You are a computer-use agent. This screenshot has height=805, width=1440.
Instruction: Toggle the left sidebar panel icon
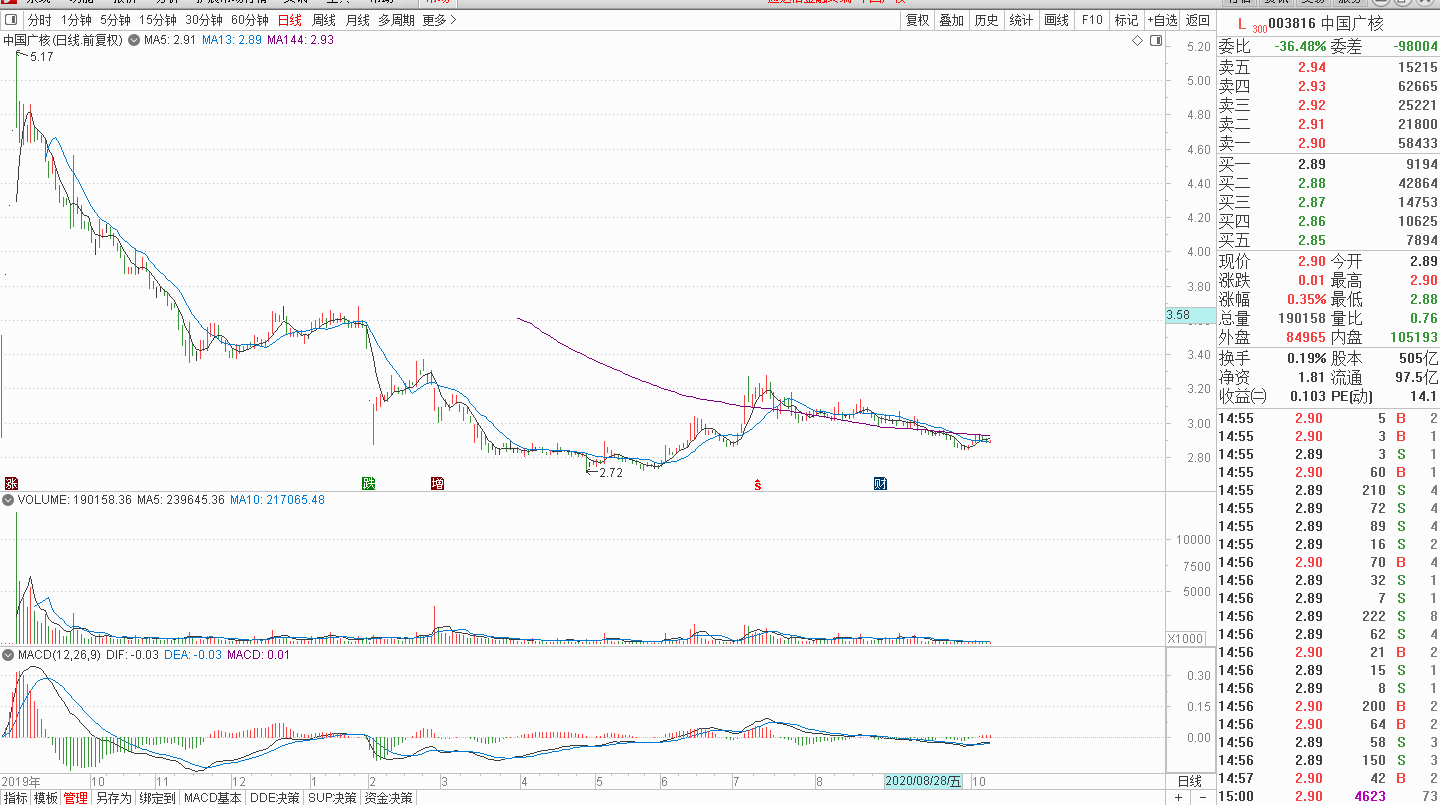pyautogui.click(x=11, y=20)
